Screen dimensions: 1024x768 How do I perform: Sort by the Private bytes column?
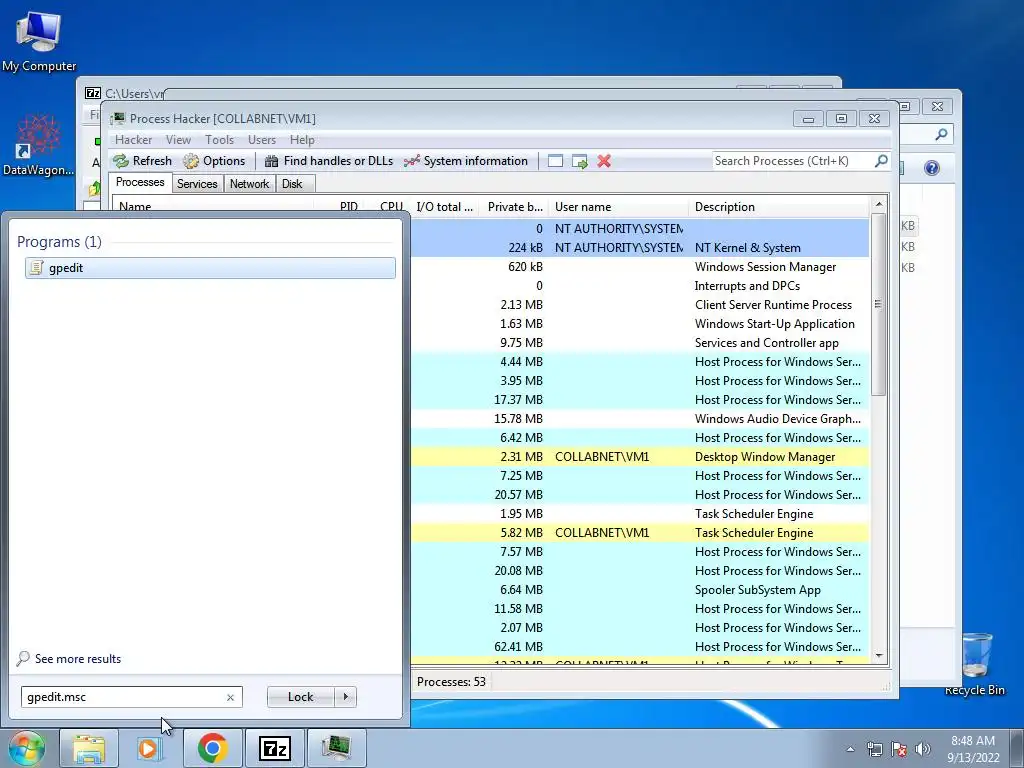tap(513, 206)
